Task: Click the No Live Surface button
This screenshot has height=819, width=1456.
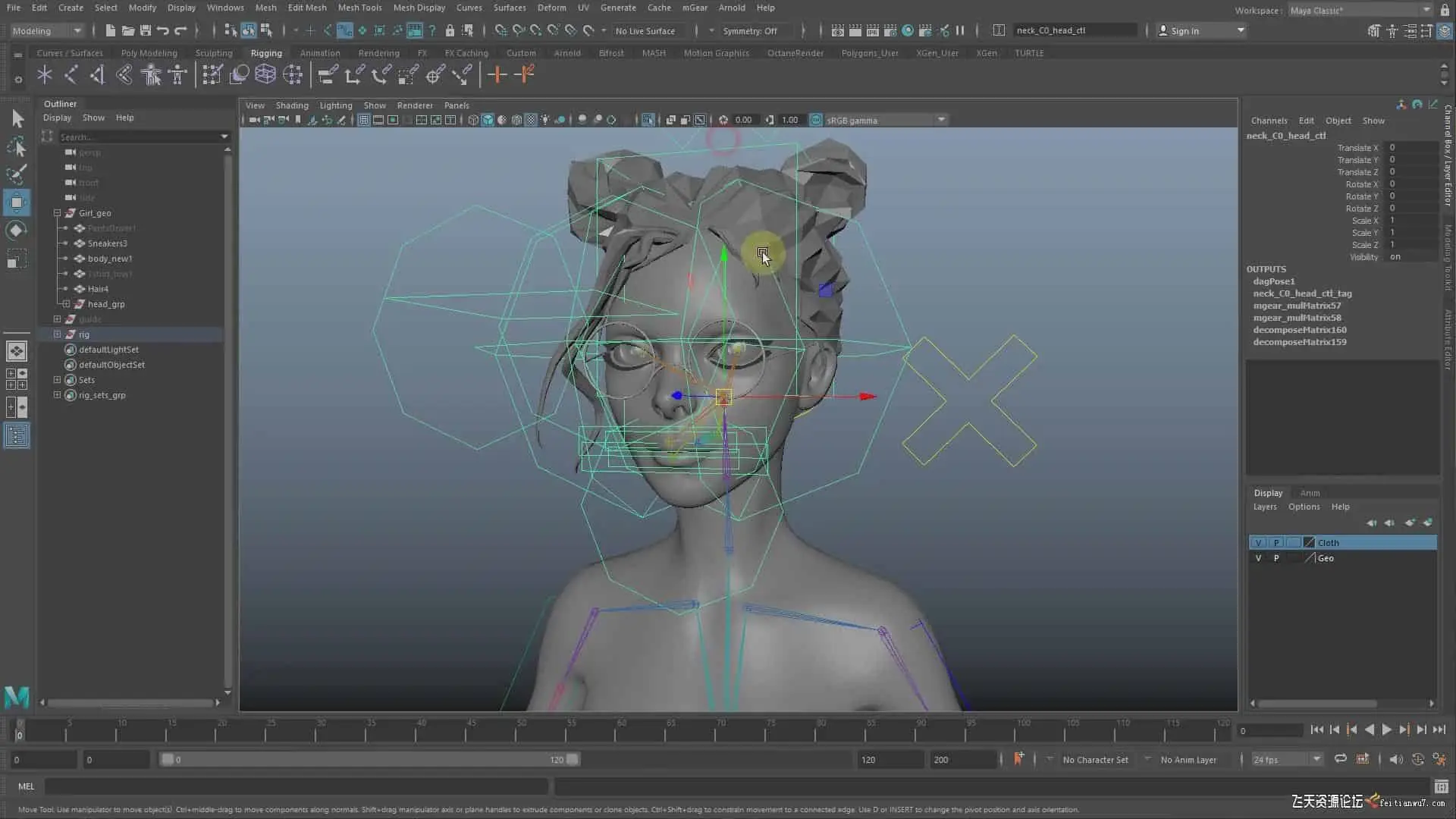Action: point(645,30)
